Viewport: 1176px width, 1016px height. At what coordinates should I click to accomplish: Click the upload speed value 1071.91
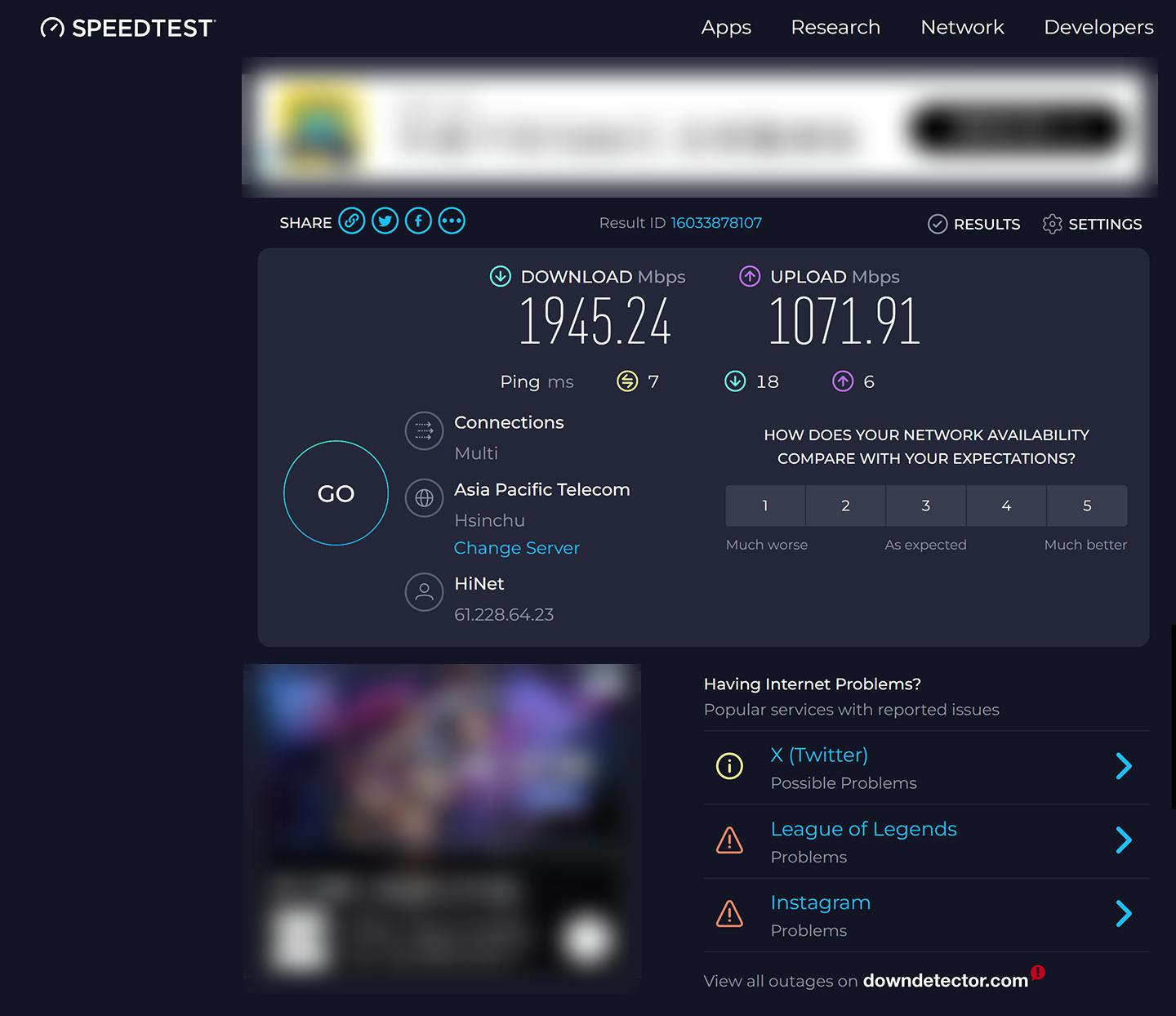(844, 321)
